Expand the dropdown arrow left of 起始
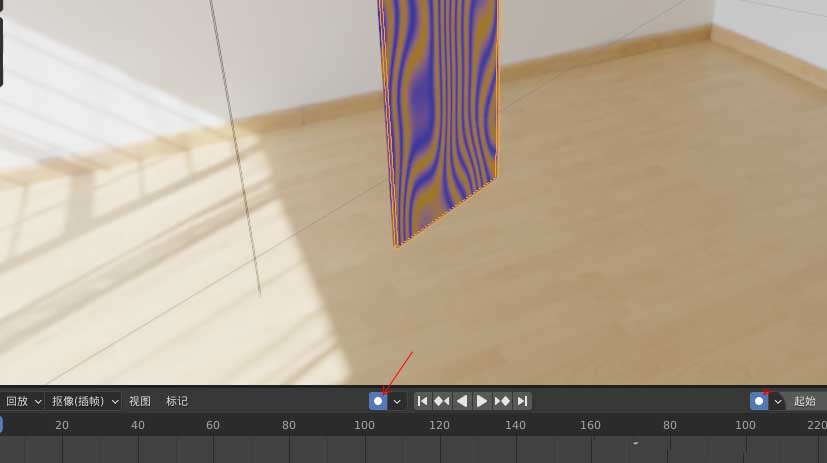827x463 pixels. click(778, 401)
